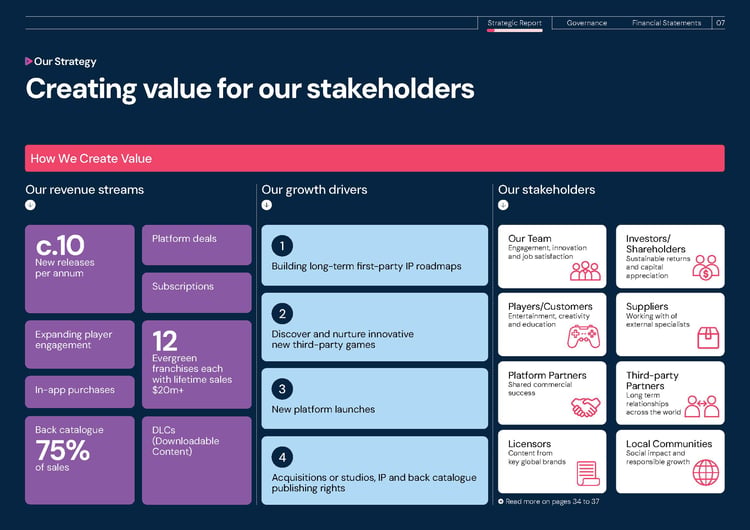The height and width of the screenshot is (530, 750).
Task: Click the handshake icon in Platform Partners
Action: [x=585, y=407]
